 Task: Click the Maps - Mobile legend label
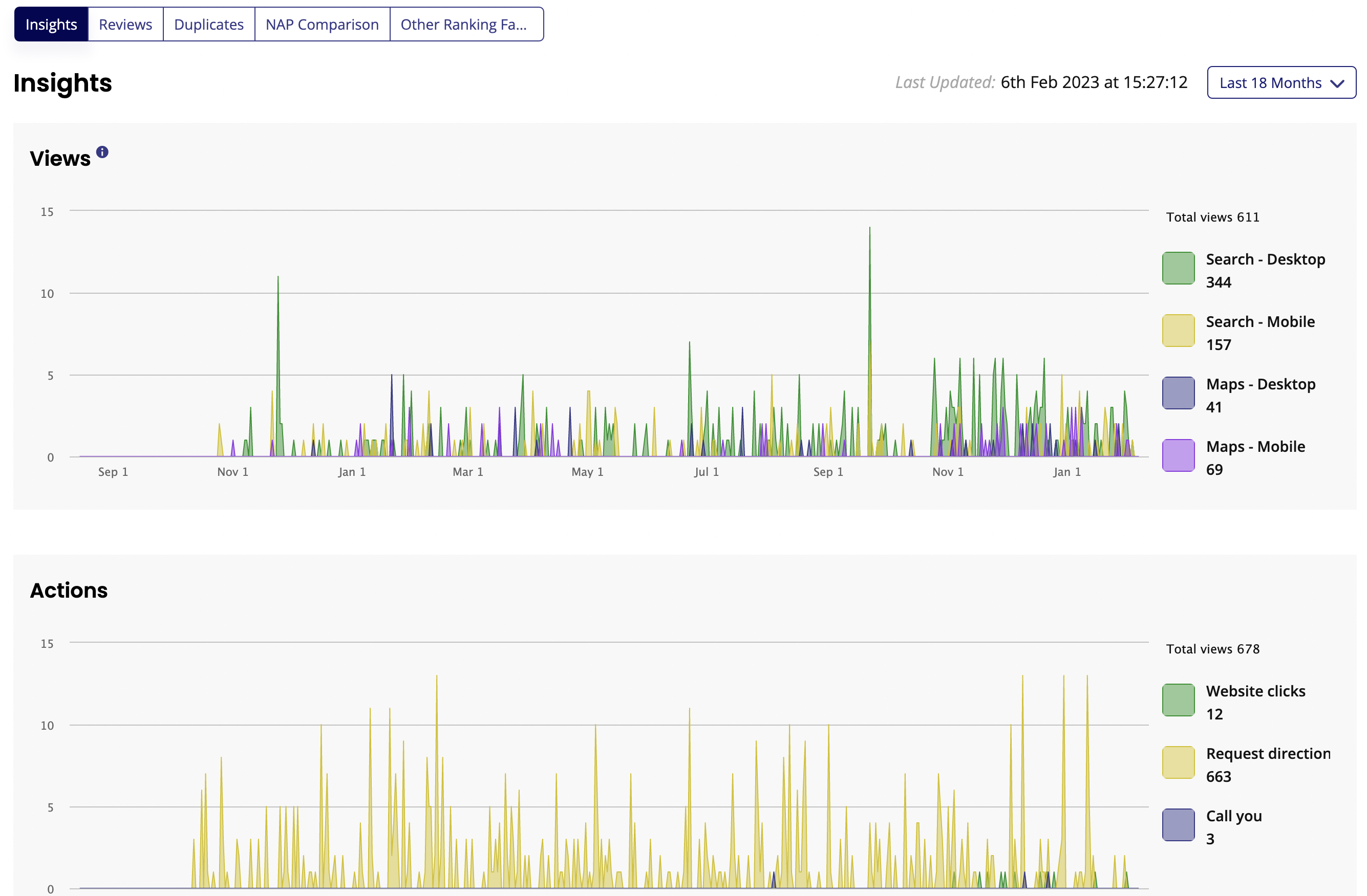point(1255,447)
